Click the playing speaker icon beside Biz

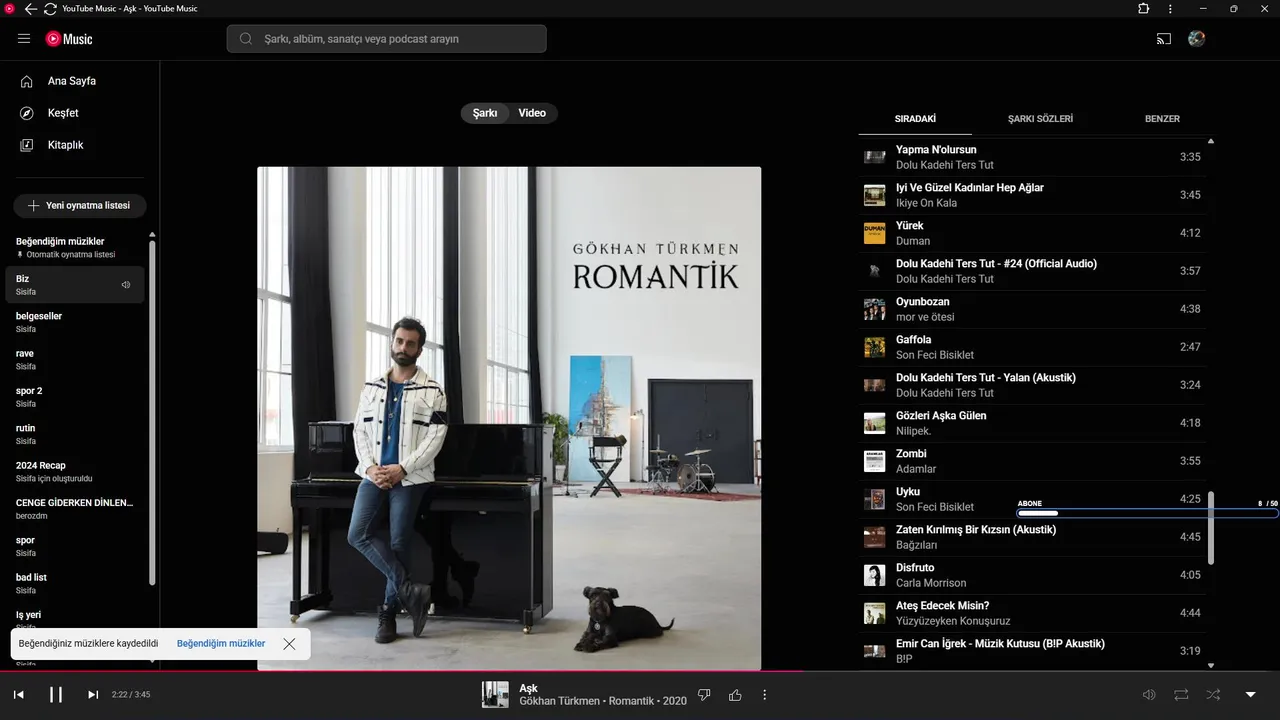pos(126,285)
